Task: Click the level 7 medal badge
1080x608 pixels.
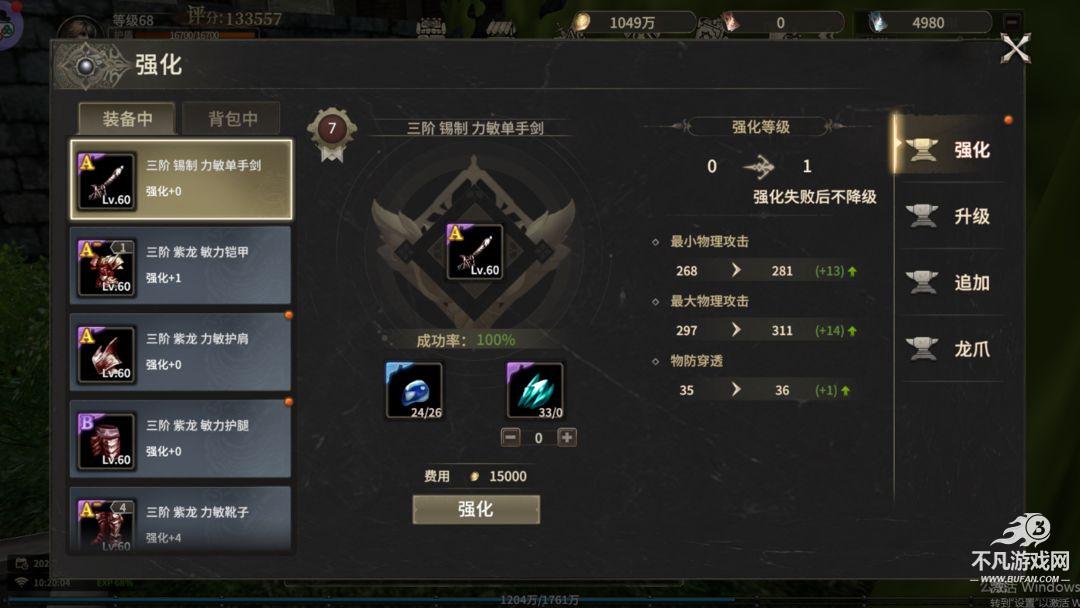Action: (332, 133)
